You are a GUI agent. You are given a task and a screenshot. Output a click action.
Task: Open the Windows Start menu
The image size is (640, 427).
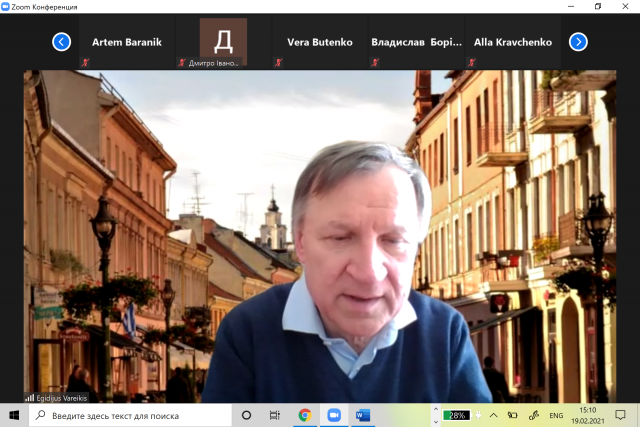click(x=14, y=415)
